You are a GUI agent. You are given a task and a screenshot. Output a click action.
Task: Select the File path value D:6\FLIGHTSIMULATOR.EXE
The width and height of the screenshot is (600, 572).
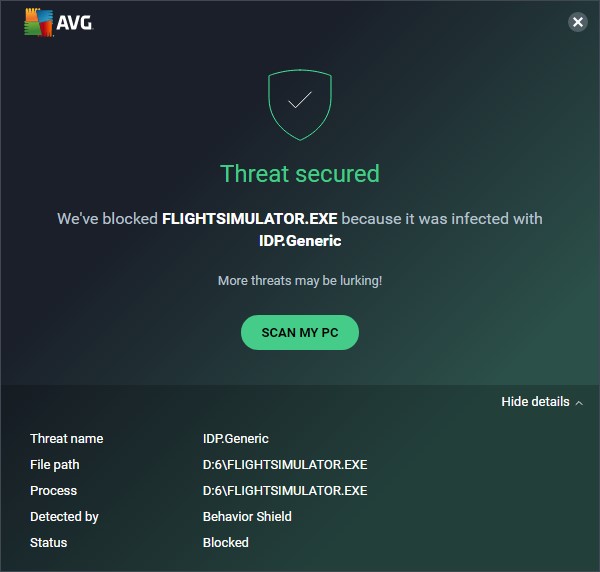click(285, 465)
